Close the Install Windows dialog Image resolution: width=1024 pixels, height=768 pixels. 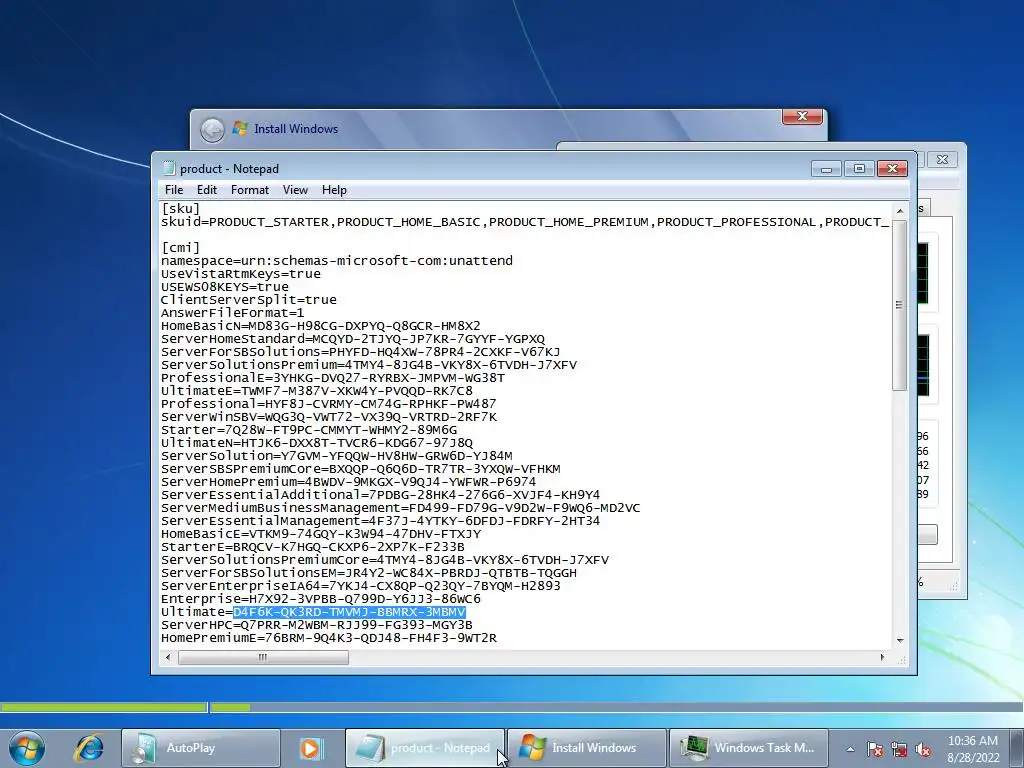click(x=802, y=116)
